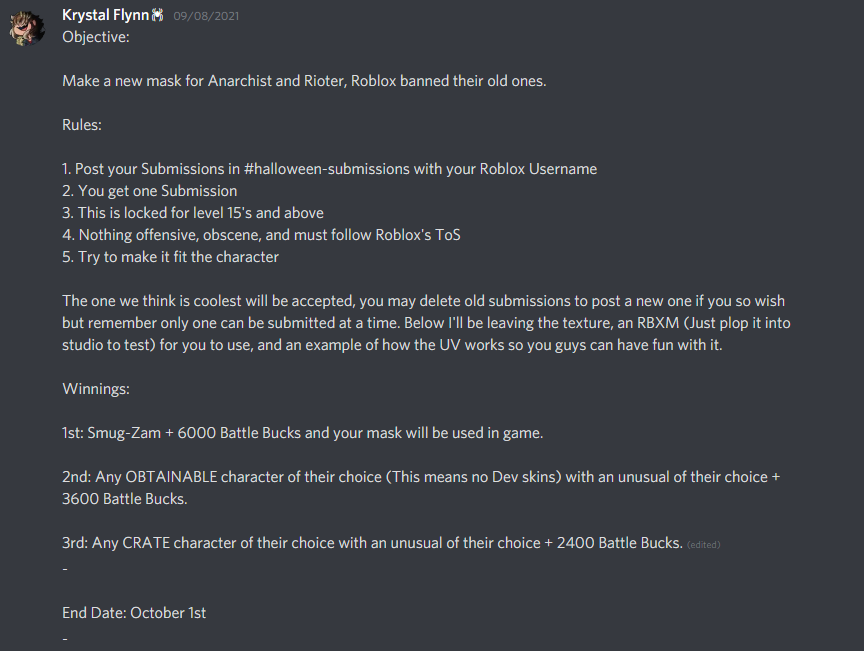
Task: Click the 3600 Battle Bucks text
Action: pos(125,499)
